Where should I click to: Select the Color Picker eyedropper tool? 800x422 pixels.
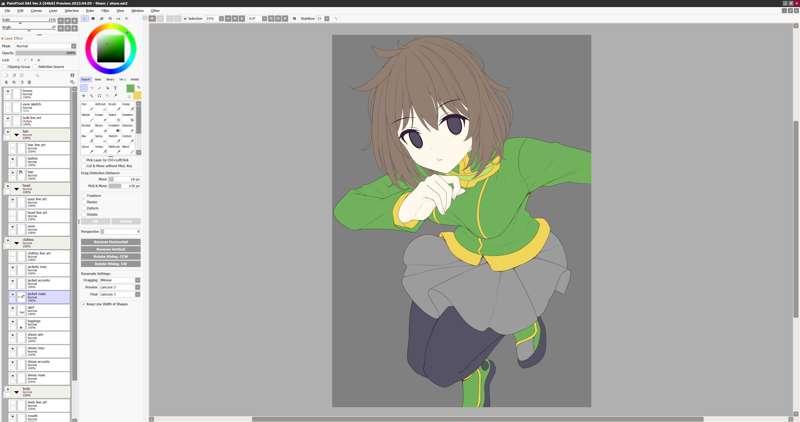pyautogui.click(x=115, y=95)
